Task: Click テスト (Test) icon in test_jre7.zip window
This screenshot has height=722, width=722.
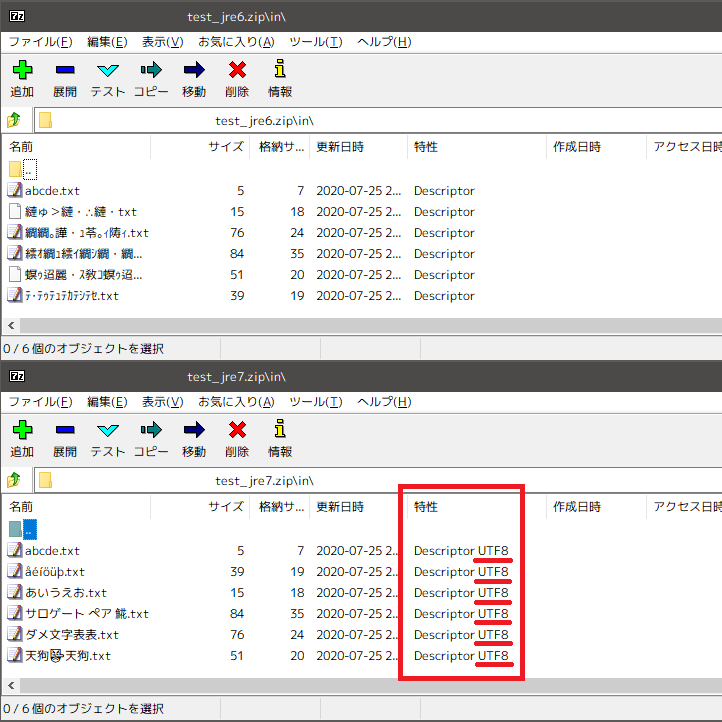Action: pyautogui.click(x=108, y=431)
